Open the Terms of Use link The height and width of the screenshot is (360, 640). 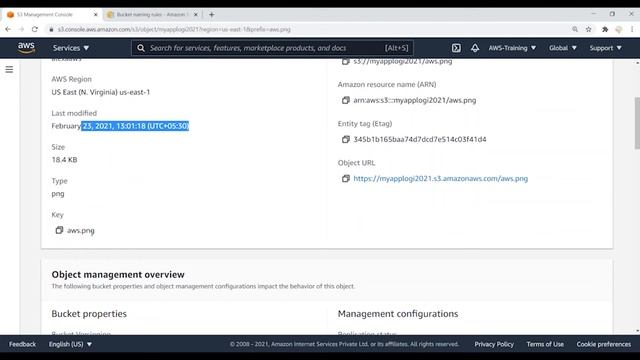pos(545,344)
